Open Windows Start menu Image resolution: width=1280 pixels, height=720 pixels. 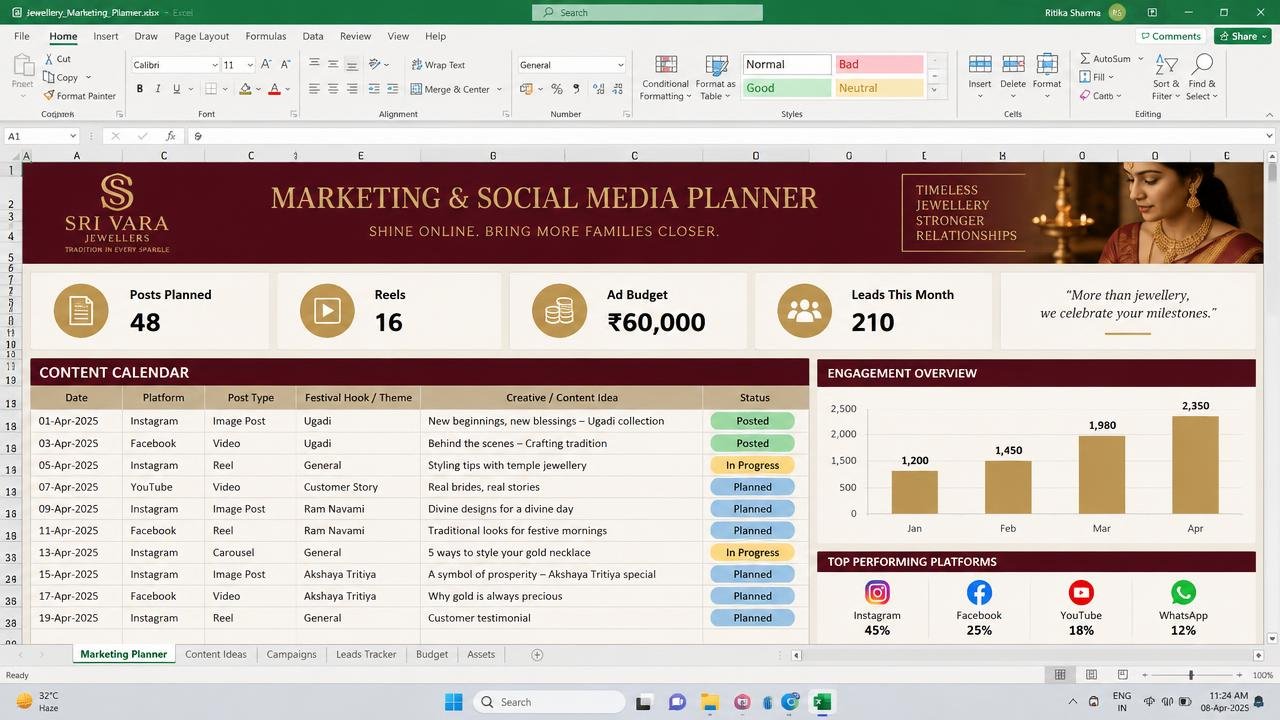pyautogui.click(x=453, y=702)
